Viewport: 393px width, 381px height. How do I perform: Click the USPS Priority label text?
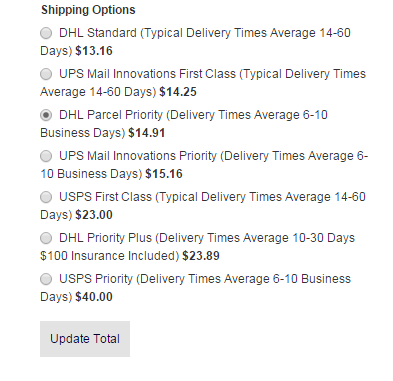96,279
